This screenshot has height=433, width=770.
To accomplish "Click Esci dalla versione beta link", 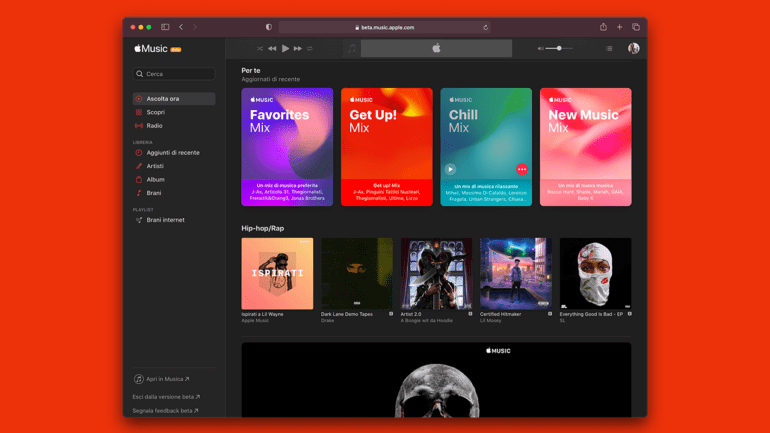I will tap(166, 397).
